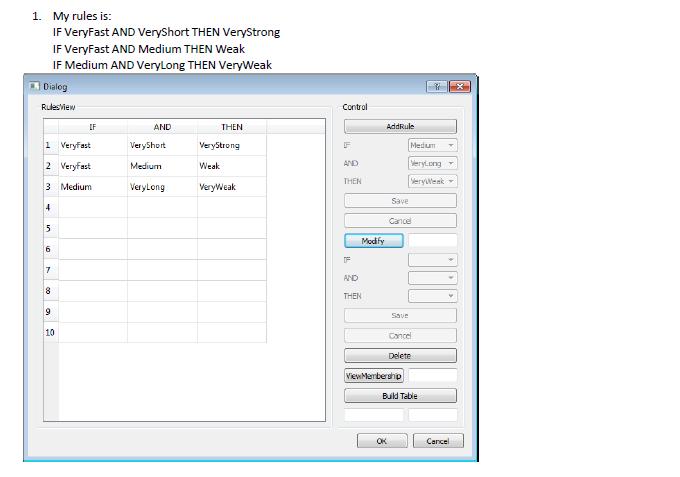Image resolution: width=680 pixels, height=477 pixels.
Task: Select the VeryShort cell in rule table
Action: click(x=162, y=146)
